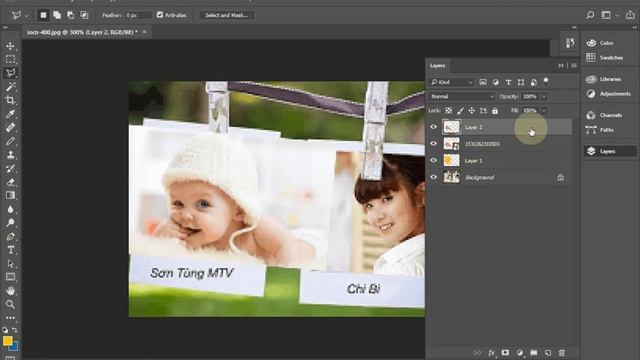Image resolution: width=640 pixels, height=360 pixels.
Task: Select the Clone Stamp tool
Action: [11, 155]
